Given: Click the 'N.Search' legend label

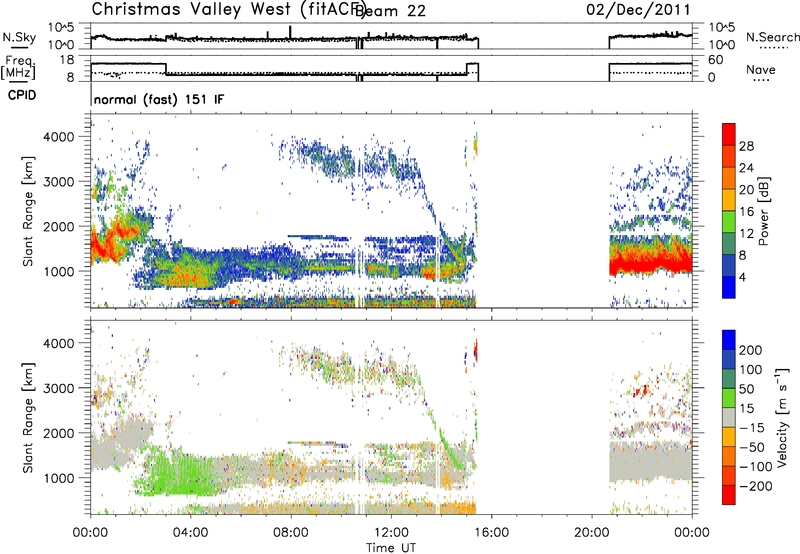Looking at the screenshot, I should pos(772,37).
